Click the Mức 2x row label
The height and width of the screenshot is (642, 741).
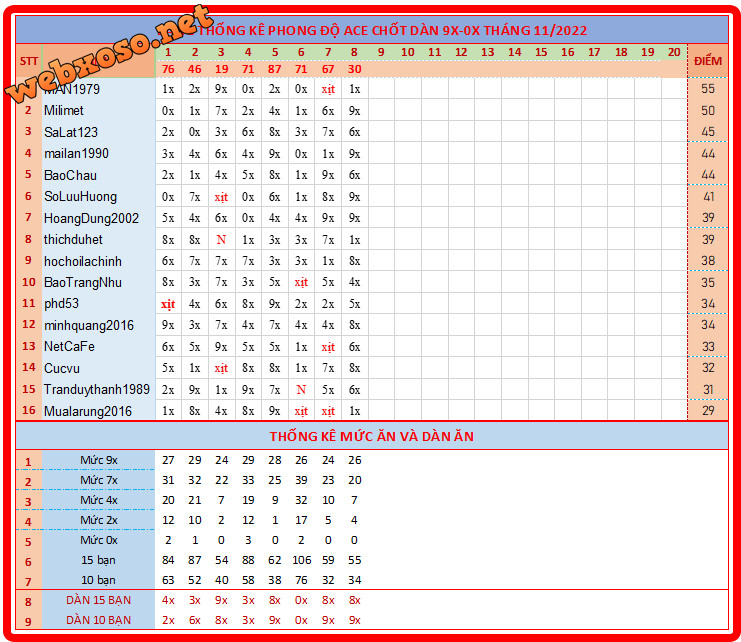(x=99, y=520)
